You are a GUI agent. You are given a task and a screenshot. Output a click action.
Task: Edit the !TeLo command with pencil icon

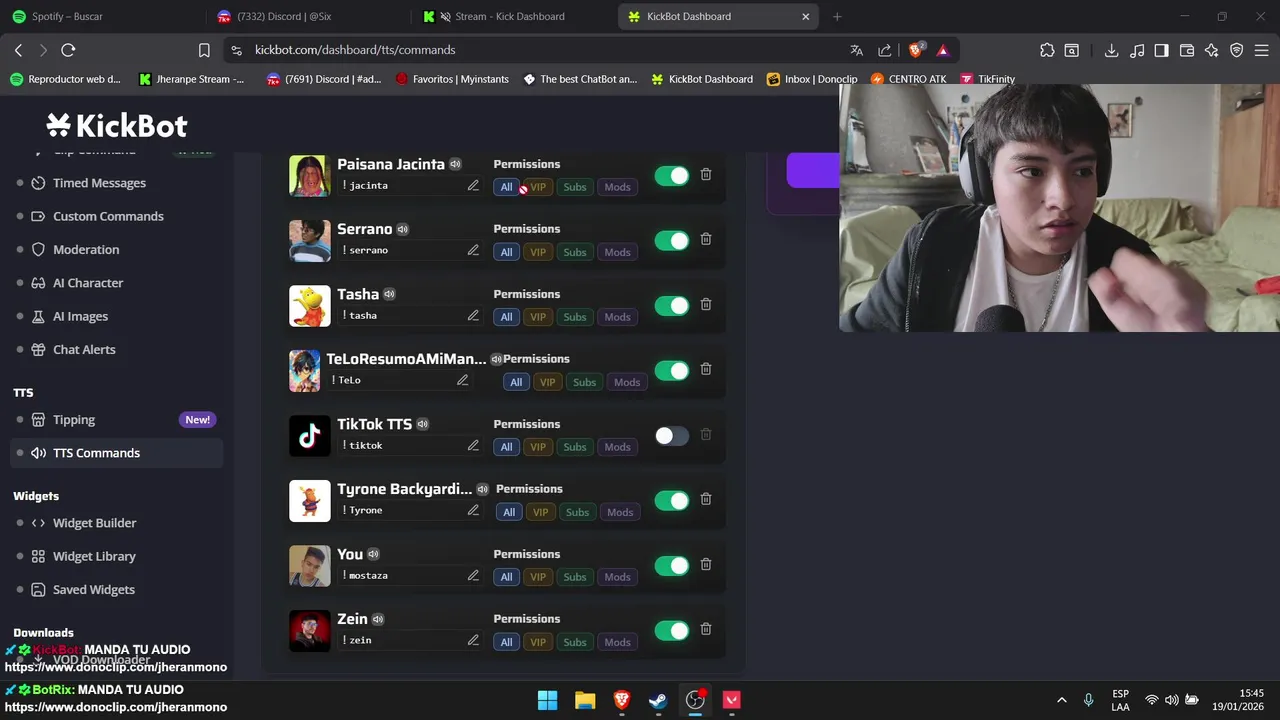(x=462, y=380)
